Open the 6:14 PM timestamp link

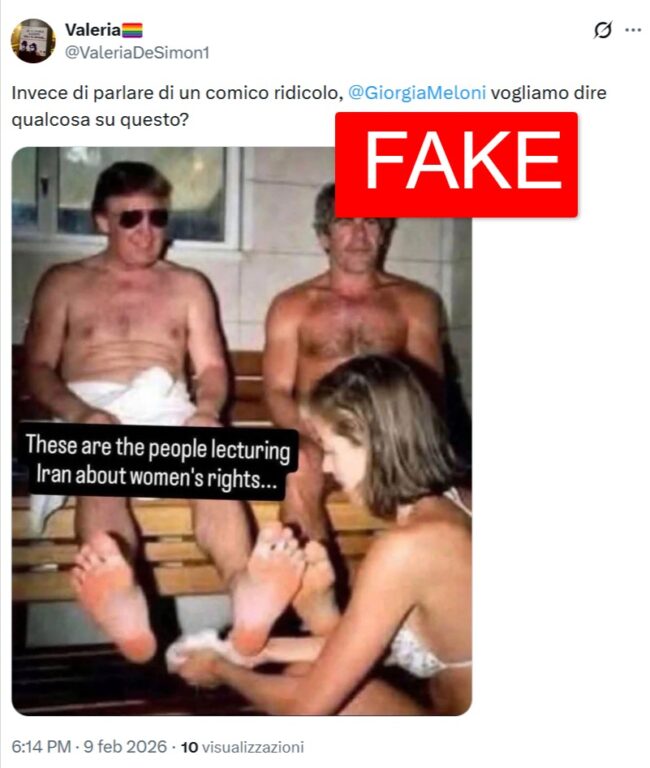[x=41, y=746]
